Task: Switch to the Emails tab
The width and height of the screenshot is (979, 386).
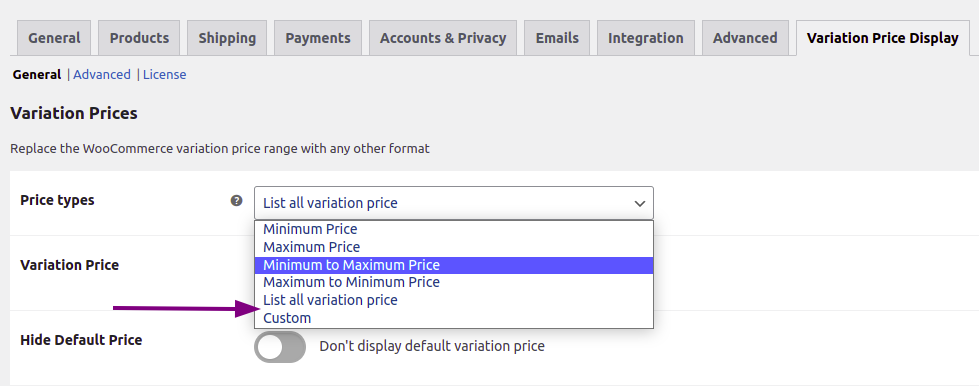Action: point(557,38)
